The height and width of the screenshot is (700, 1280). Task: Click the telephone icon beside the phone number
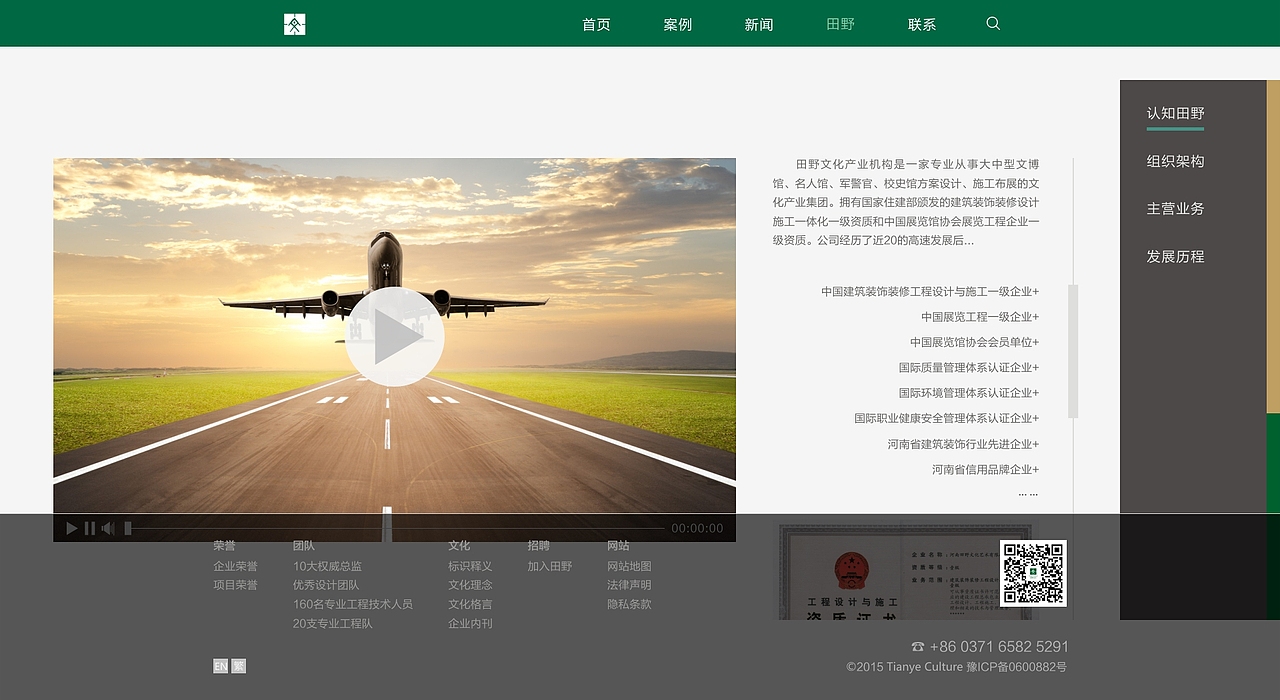coord(918,647)
